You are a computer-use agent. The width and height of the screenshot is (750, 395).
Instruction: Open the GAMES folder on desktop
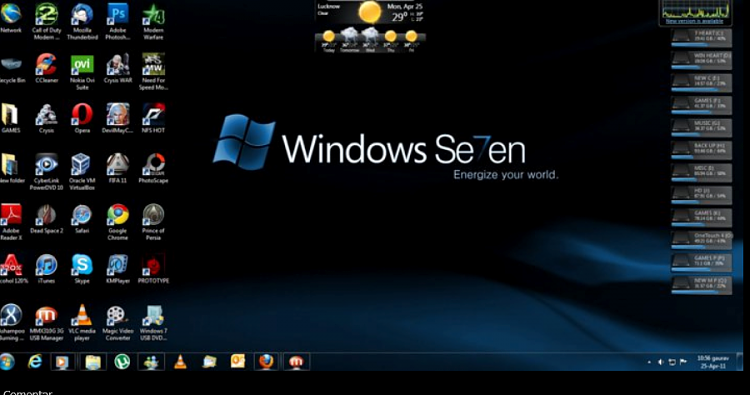point(11,119)
